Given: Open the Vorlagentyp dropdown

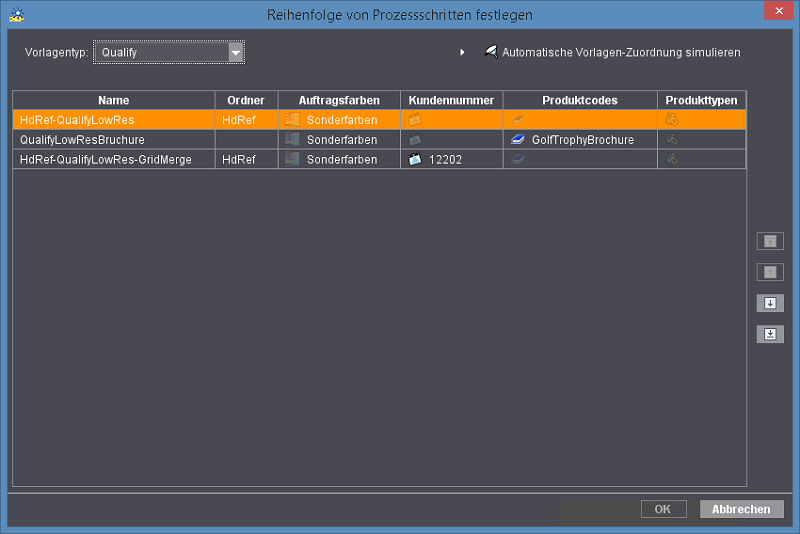Looking at the screenshot, I should tap(235, 52).
